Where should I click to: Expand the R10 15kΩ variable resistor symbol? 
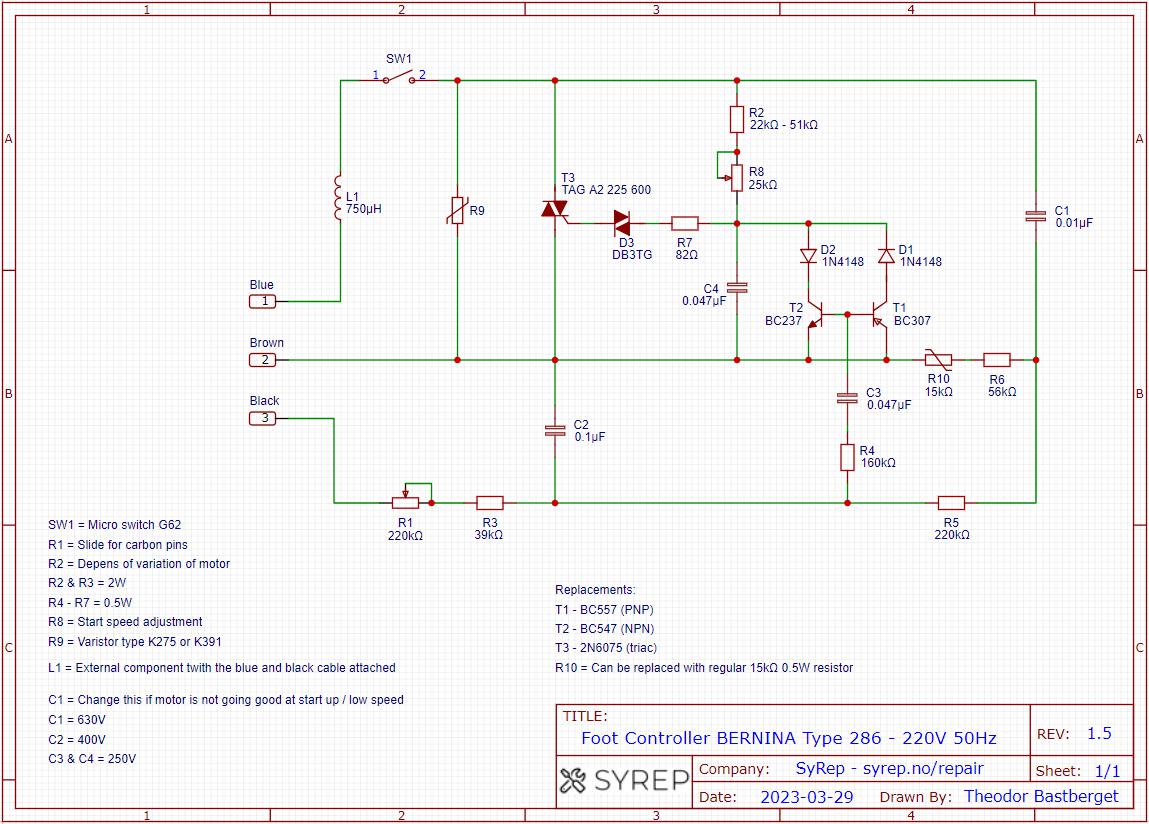tap(938, 358)
